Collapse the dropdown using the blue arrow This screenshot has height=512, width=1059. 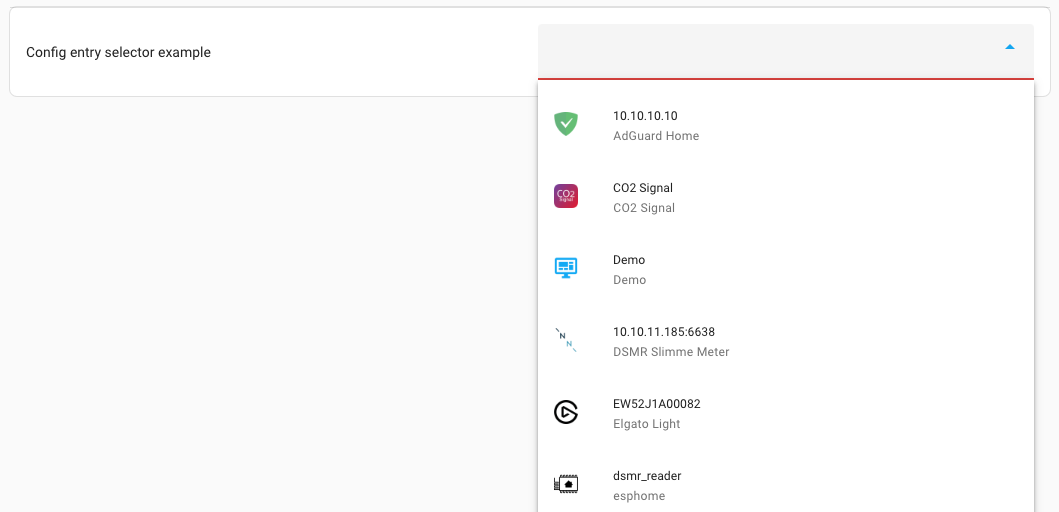[x=1010, y=47]
